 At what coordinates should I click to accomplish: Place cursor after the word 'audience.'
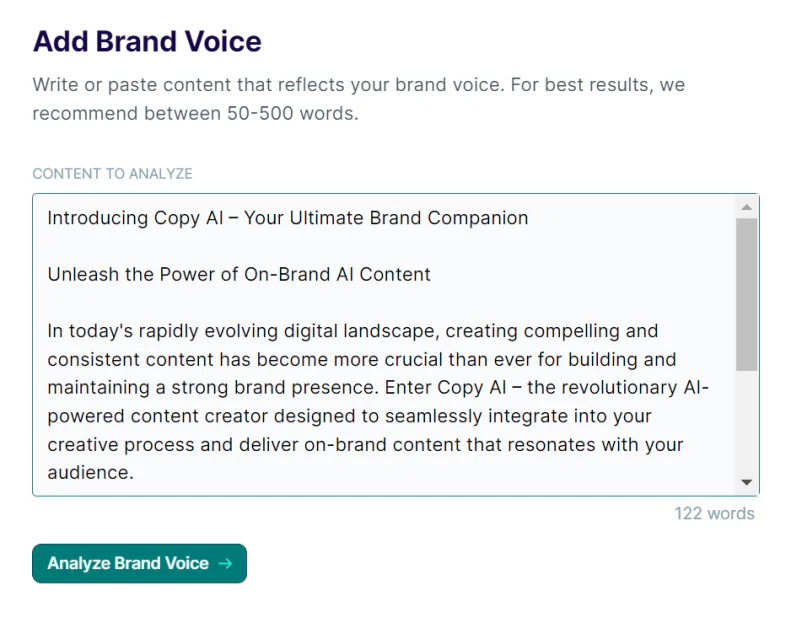134,473
